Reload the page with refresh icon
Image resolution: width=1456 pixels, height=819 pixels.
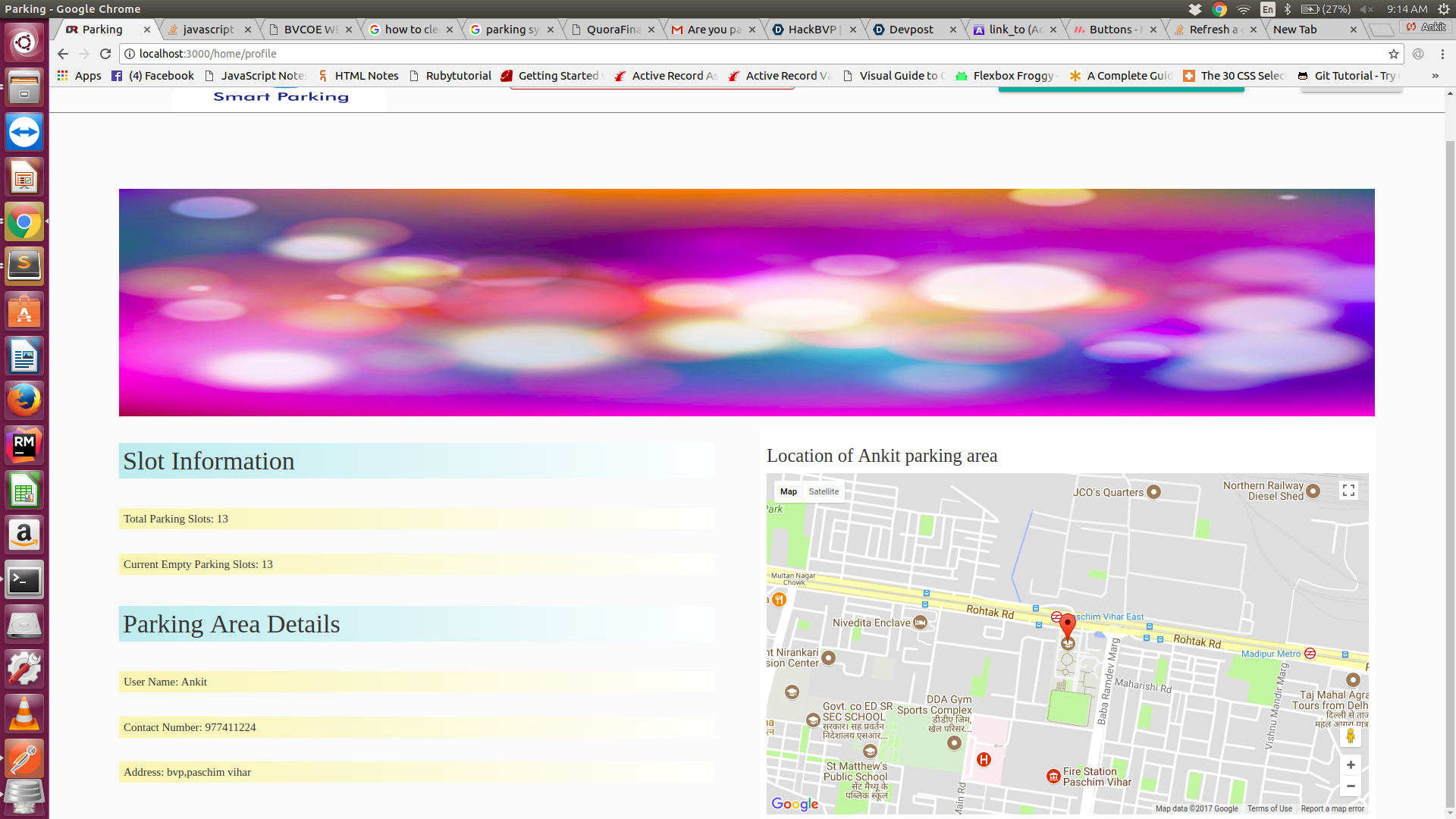105,54
